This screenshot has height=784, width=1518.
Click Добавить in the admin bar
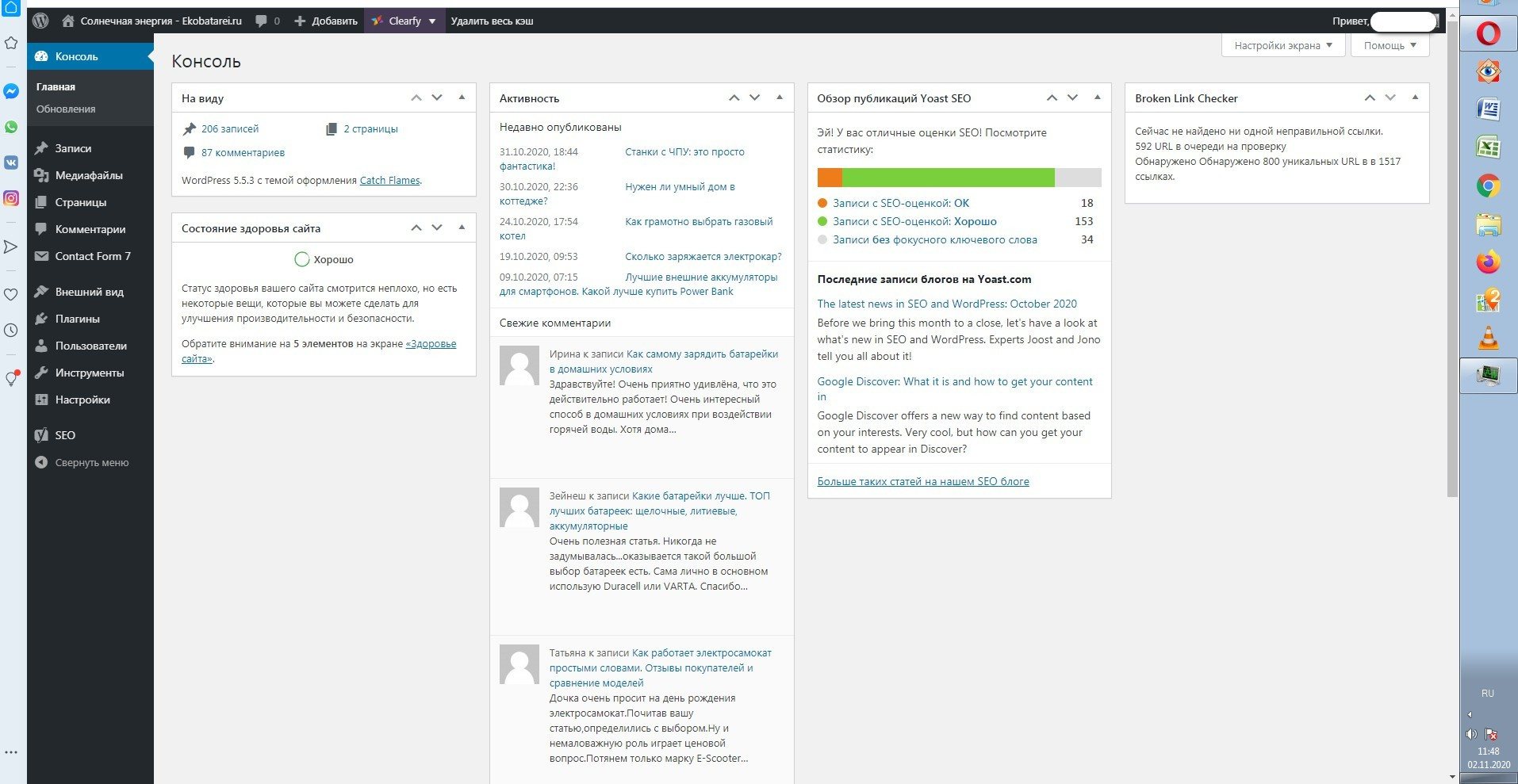(326, 21)
